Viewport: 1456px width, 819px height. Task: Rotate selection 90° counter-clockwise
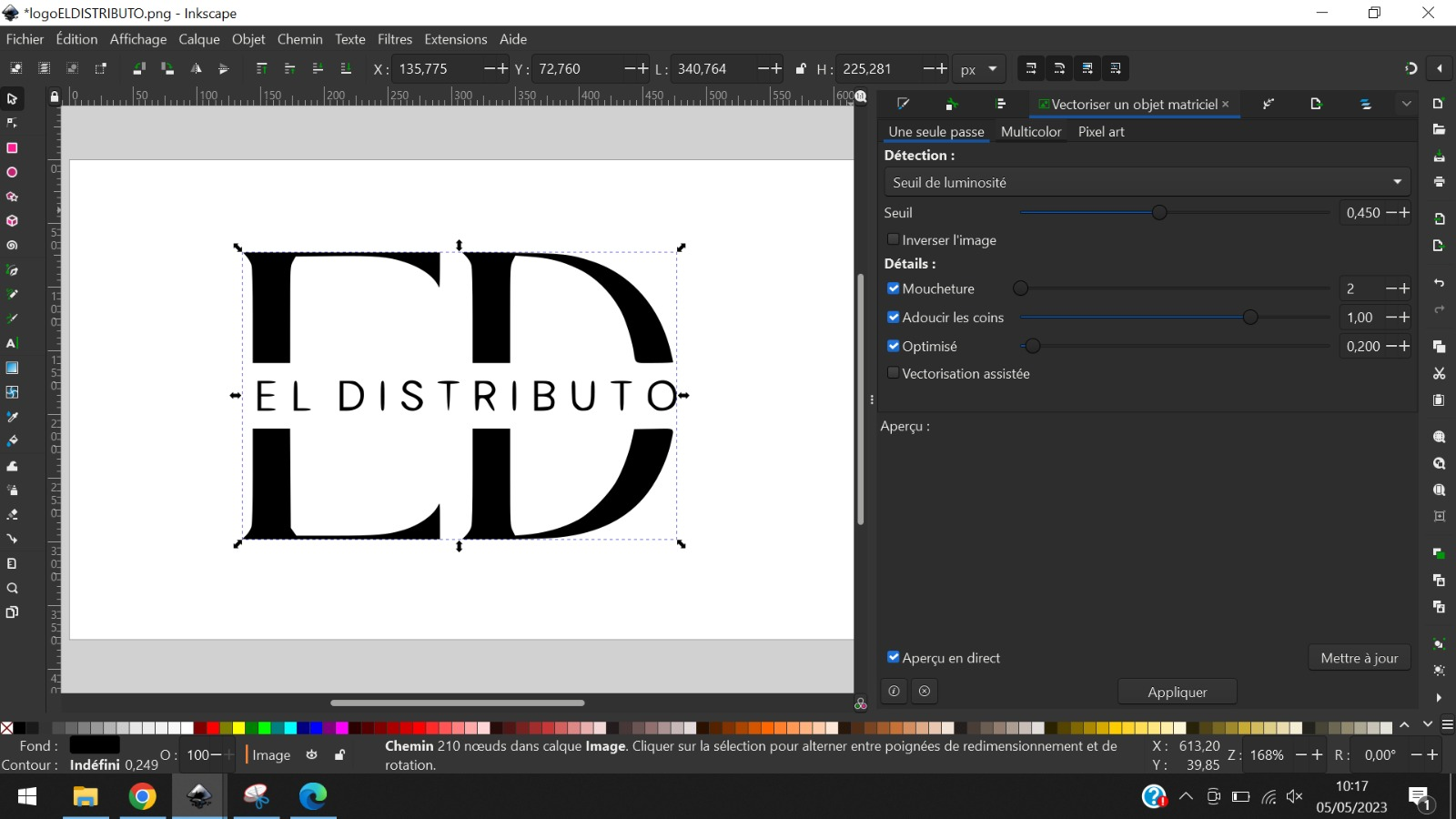click(139, 68)
